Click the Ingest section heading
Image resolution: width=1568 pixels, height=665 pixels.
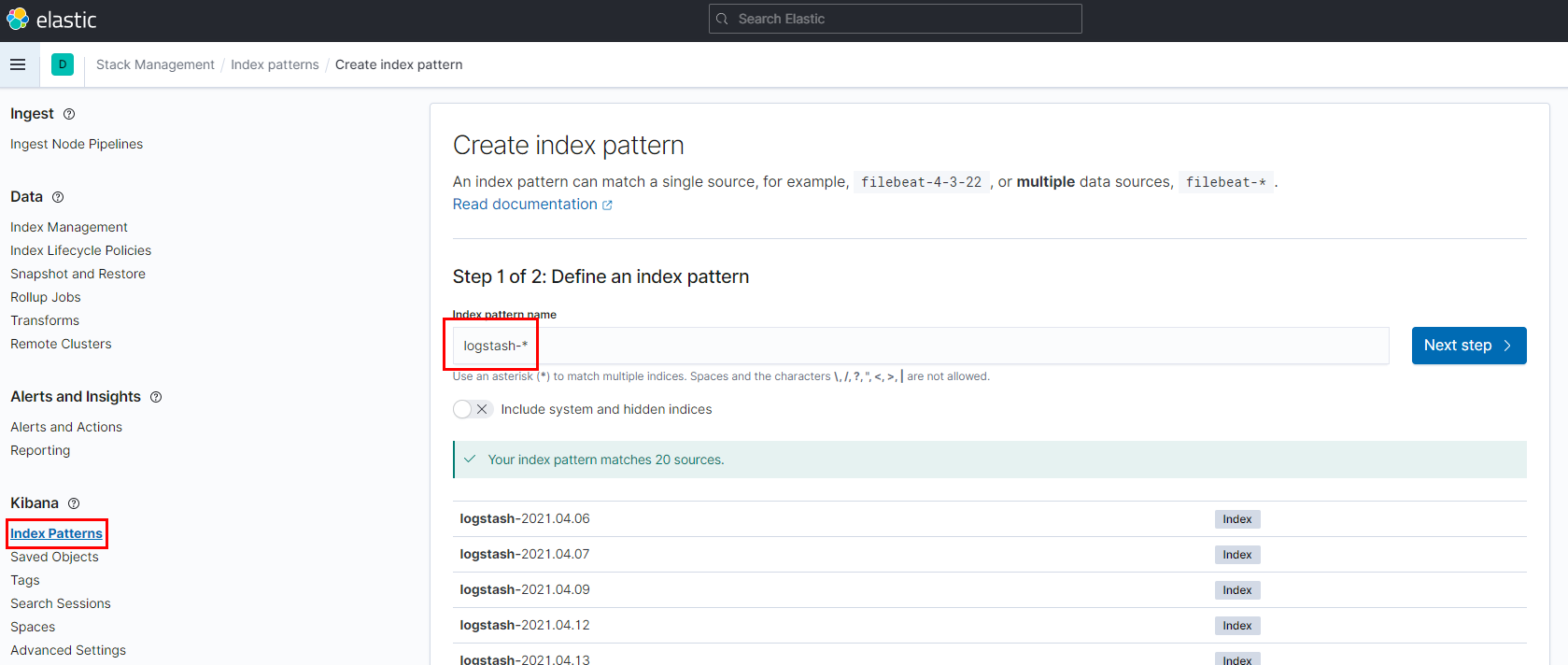click(32, 114)
